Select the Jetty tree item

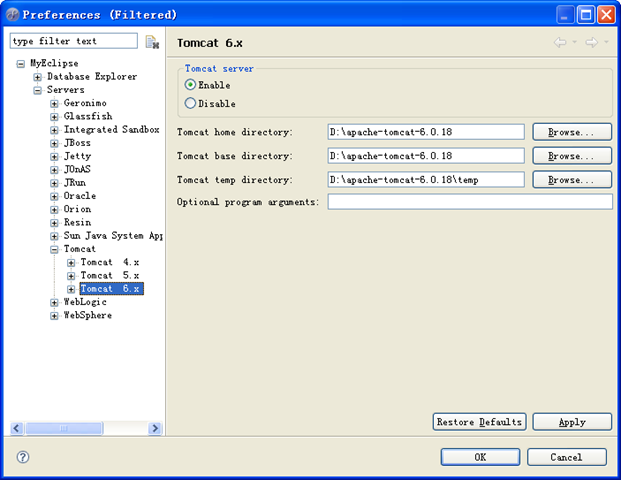point(78,156)
